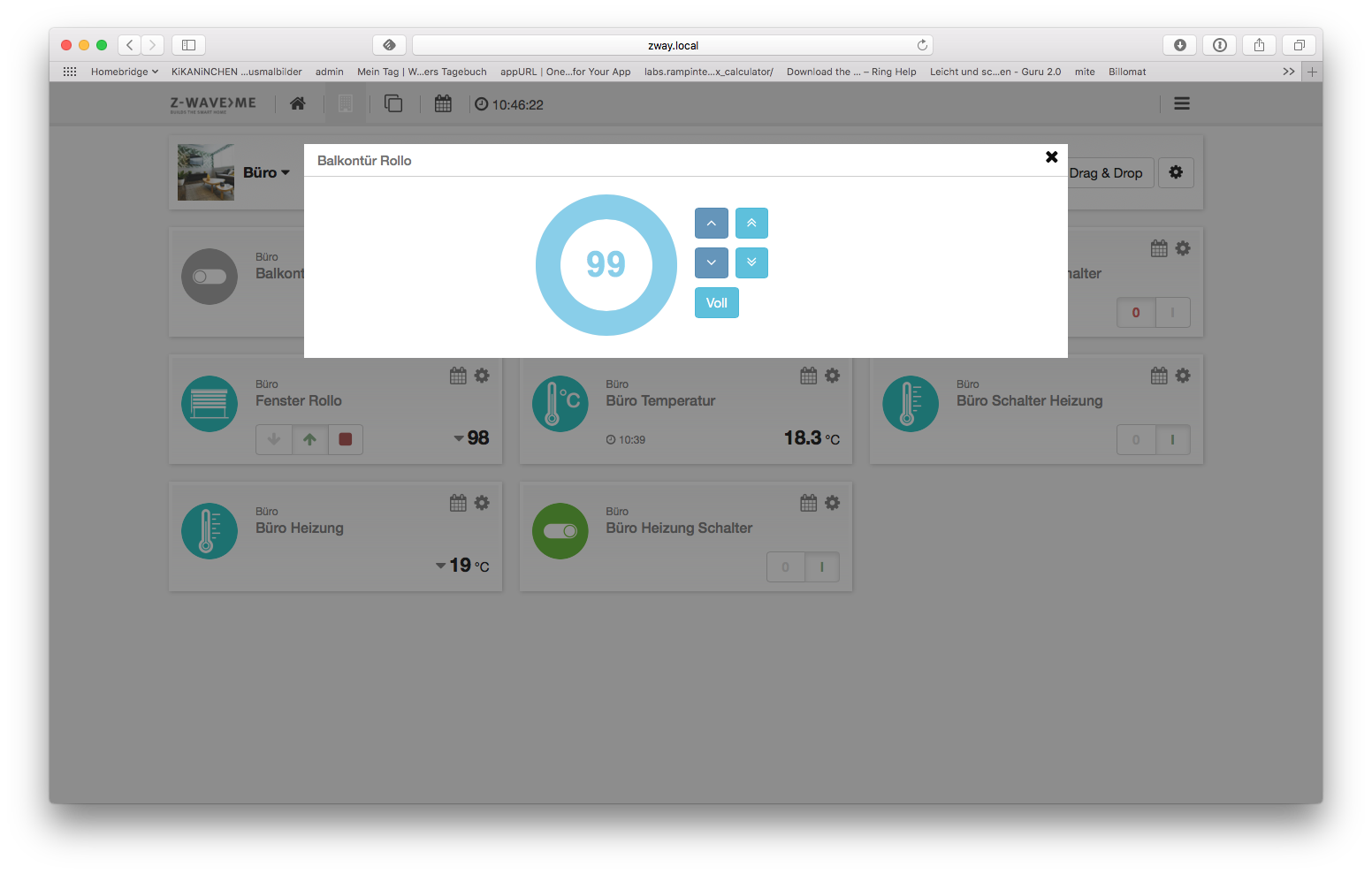1372x874 pixels.
Task: Click the single down arrow button in dialog
Action: pyautogui.click(x=711, y=262)
